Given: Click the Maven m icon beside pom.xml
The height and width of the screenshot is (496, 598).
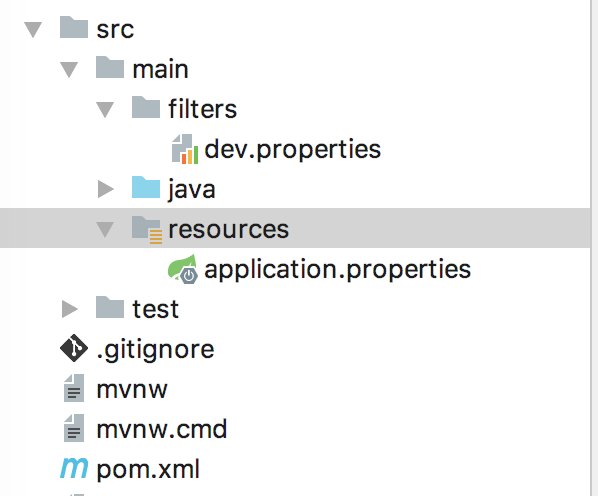Looking at the screenshot, I should 74,468.
